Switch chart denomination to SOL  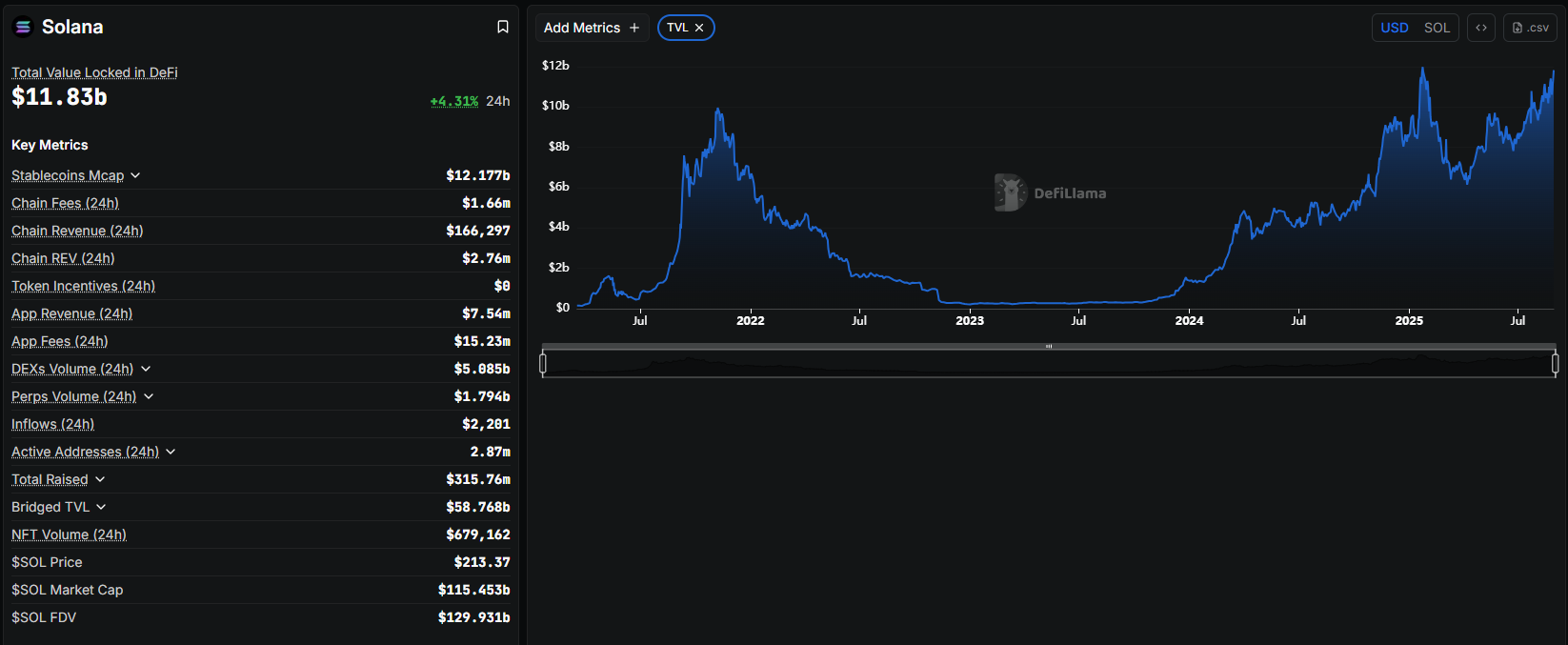(x=1437, y=28)
